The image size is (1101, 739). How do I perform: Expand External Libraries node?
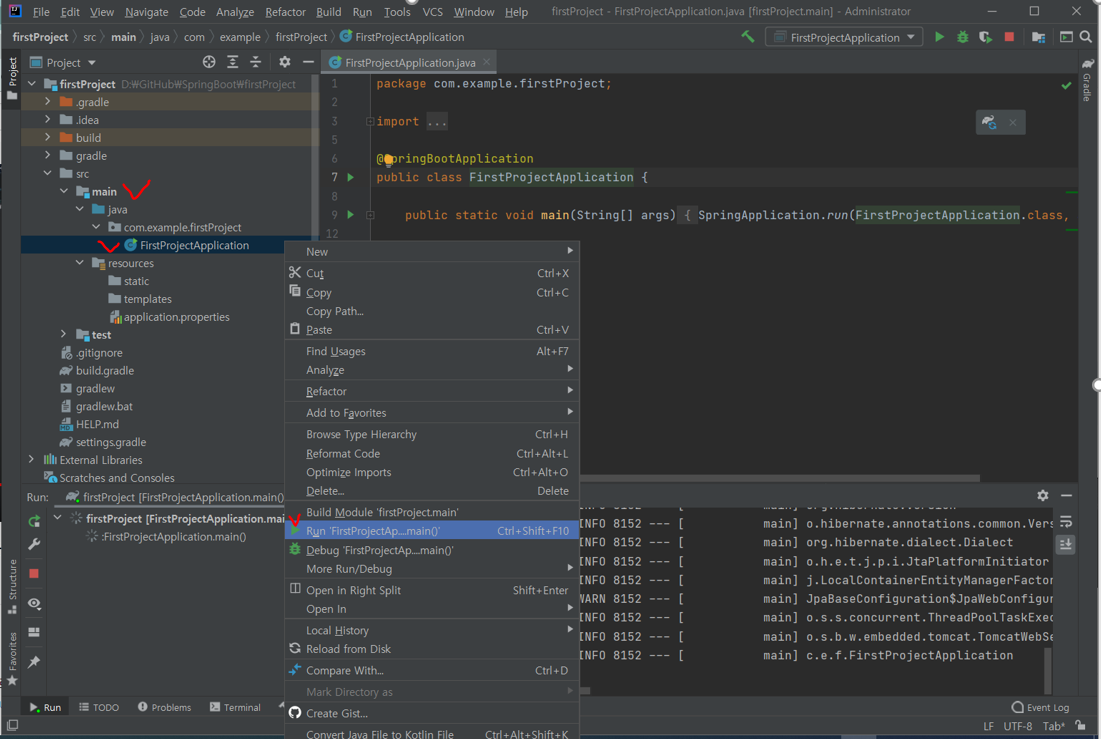pyautogui.click(x=32, y=459)
